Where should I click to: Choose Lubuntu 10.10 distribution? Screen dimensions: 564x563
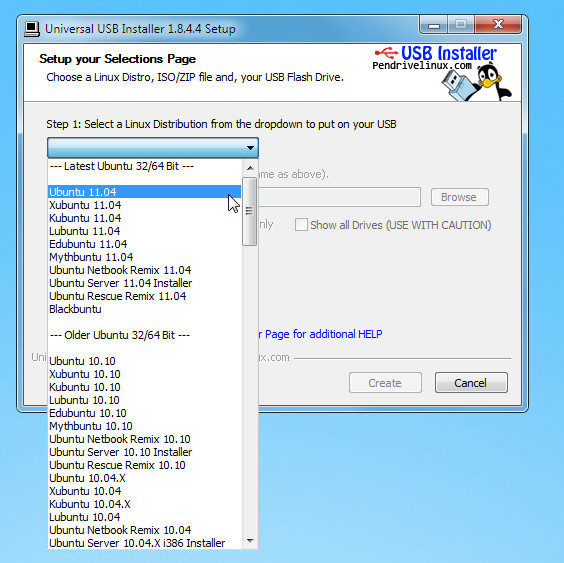click(x=144, y=400)
